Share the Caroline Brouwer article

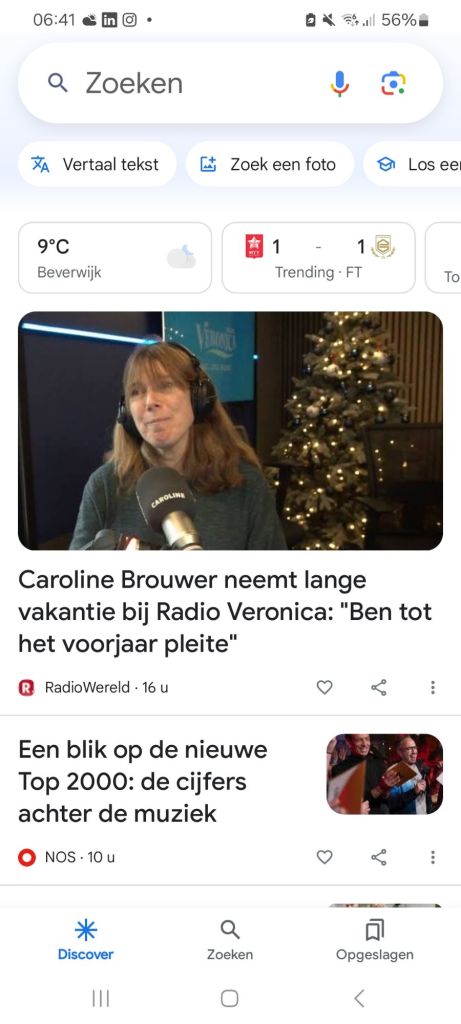379,687
